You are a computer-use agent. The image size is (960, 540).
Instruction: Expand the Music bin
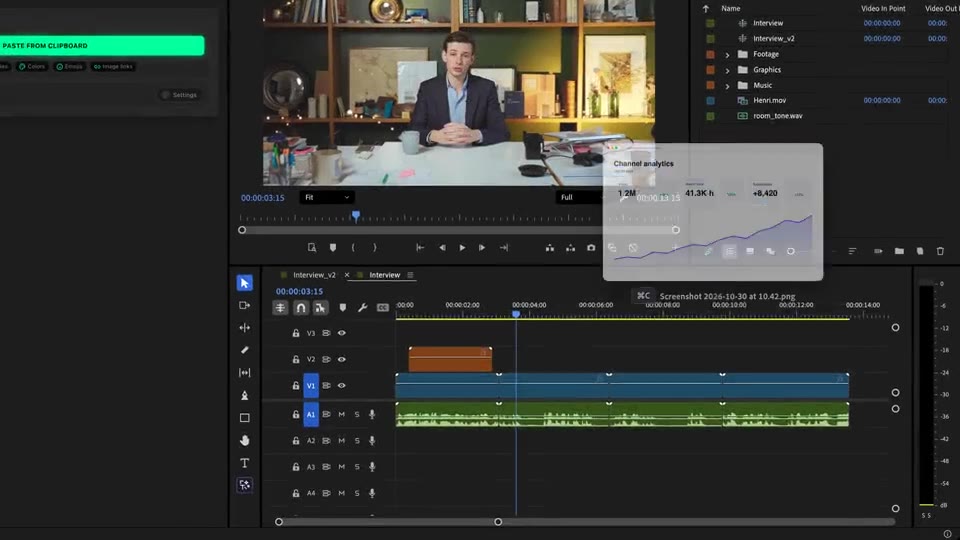727,86
